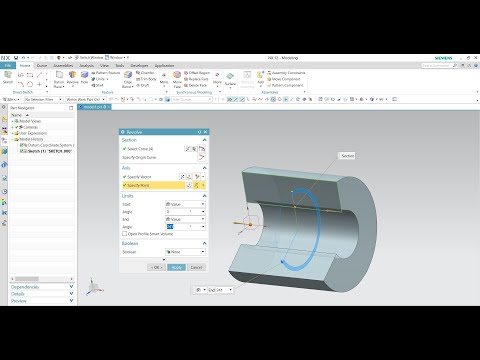Switch to the Analysis ribbon tab

87,65
